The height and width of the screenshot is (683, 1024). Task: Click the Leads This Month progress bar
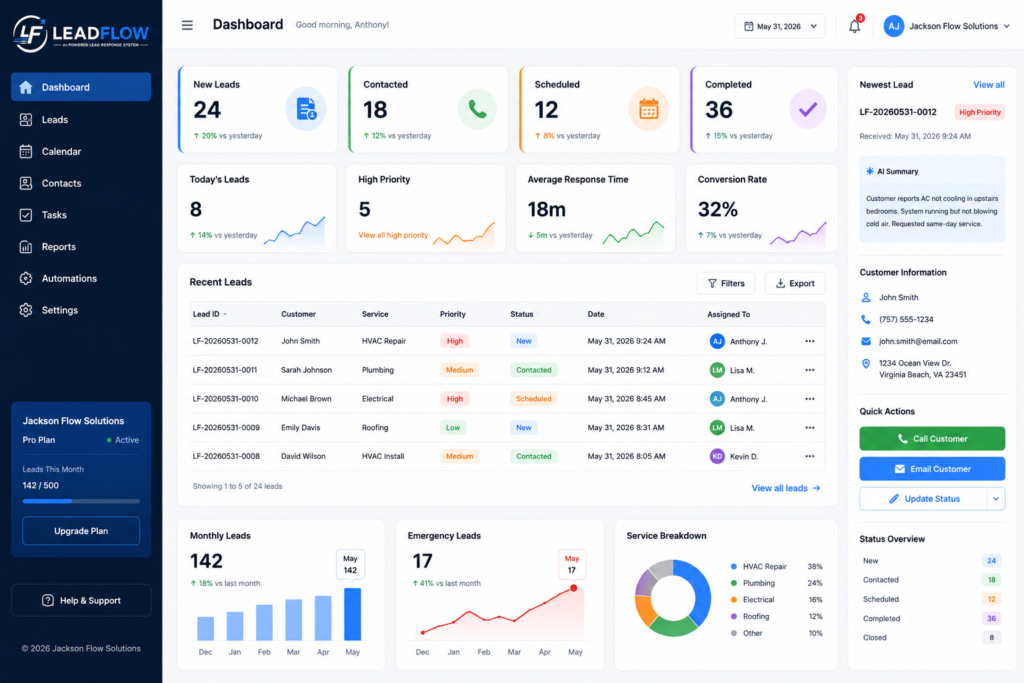point(81,501)
